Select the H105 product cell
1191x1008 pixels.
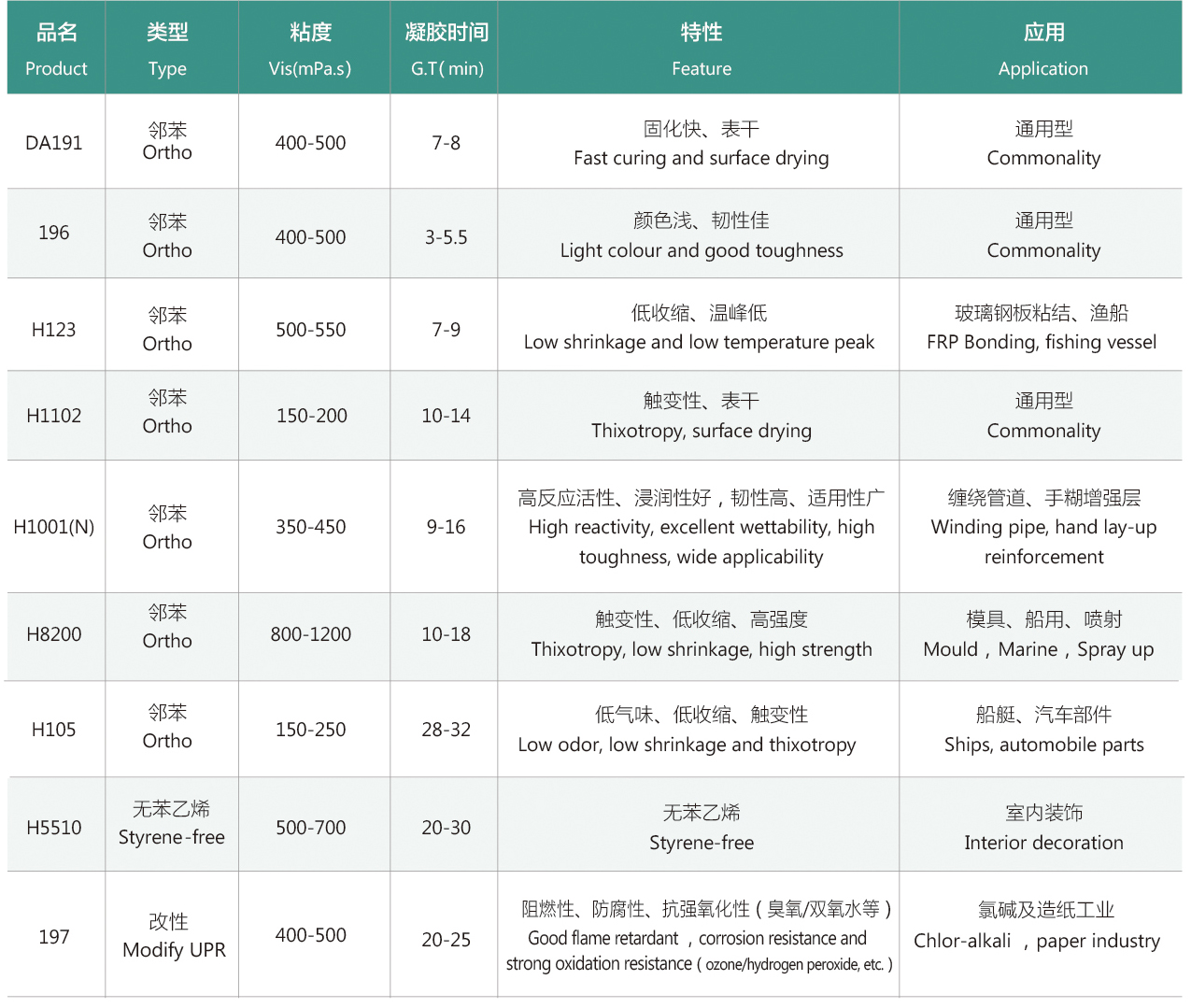point(54,730)
